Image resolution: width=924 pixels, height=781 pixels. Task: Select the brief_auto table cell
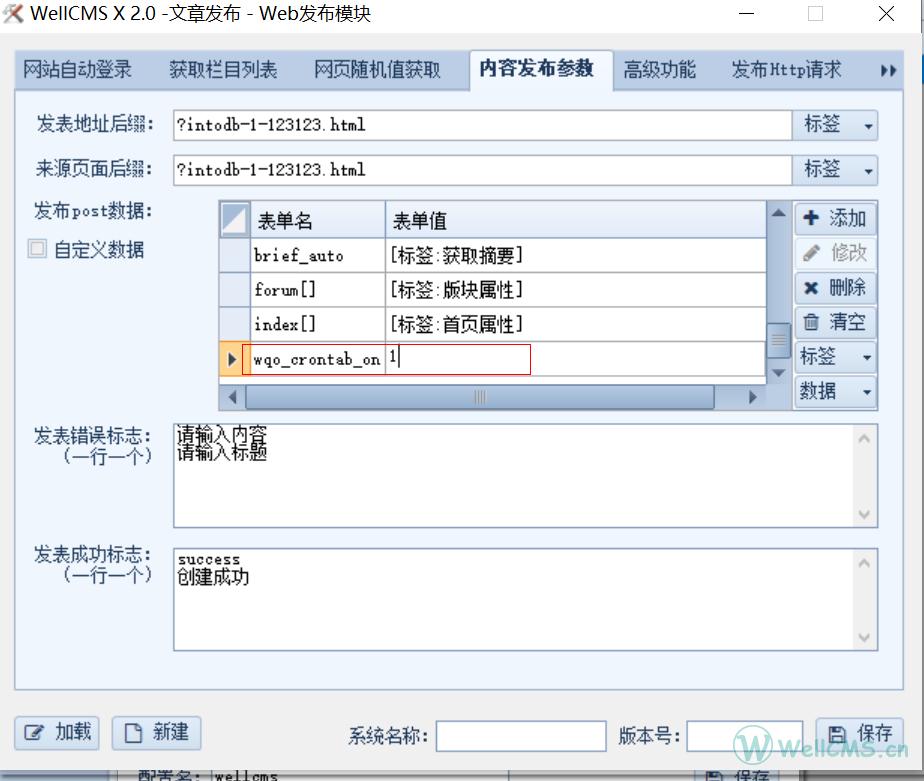coord(318,255)
